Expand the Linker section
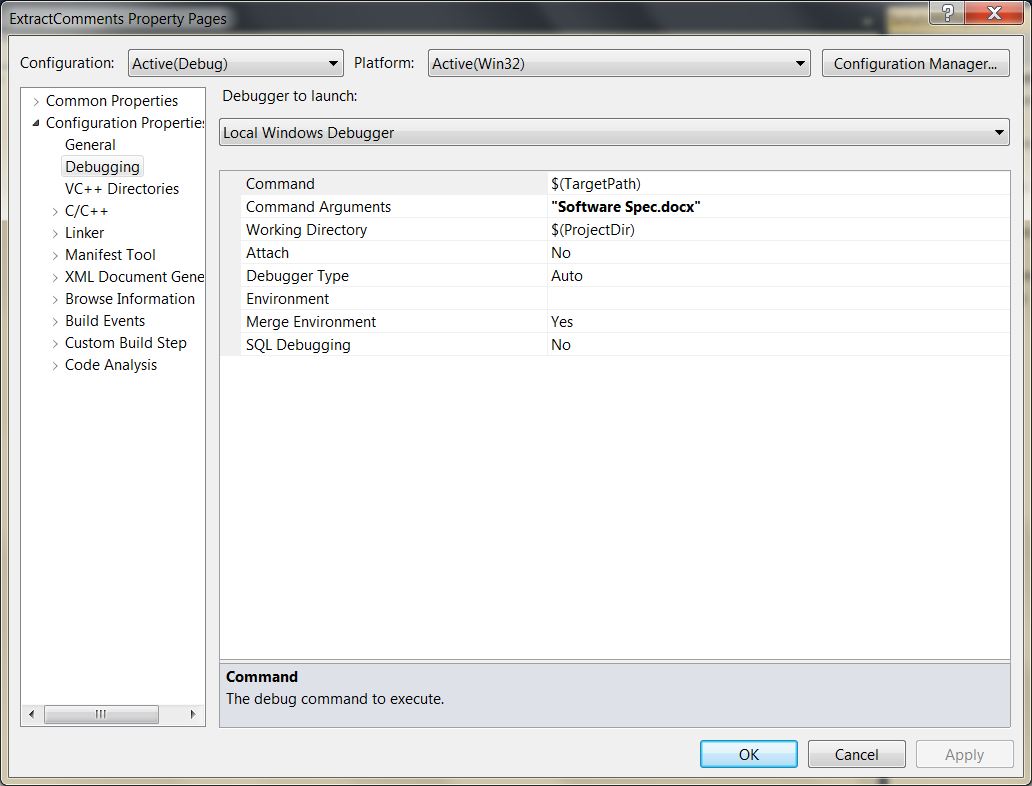Viewport: 1032px width, 786px height. click(55, 232)
